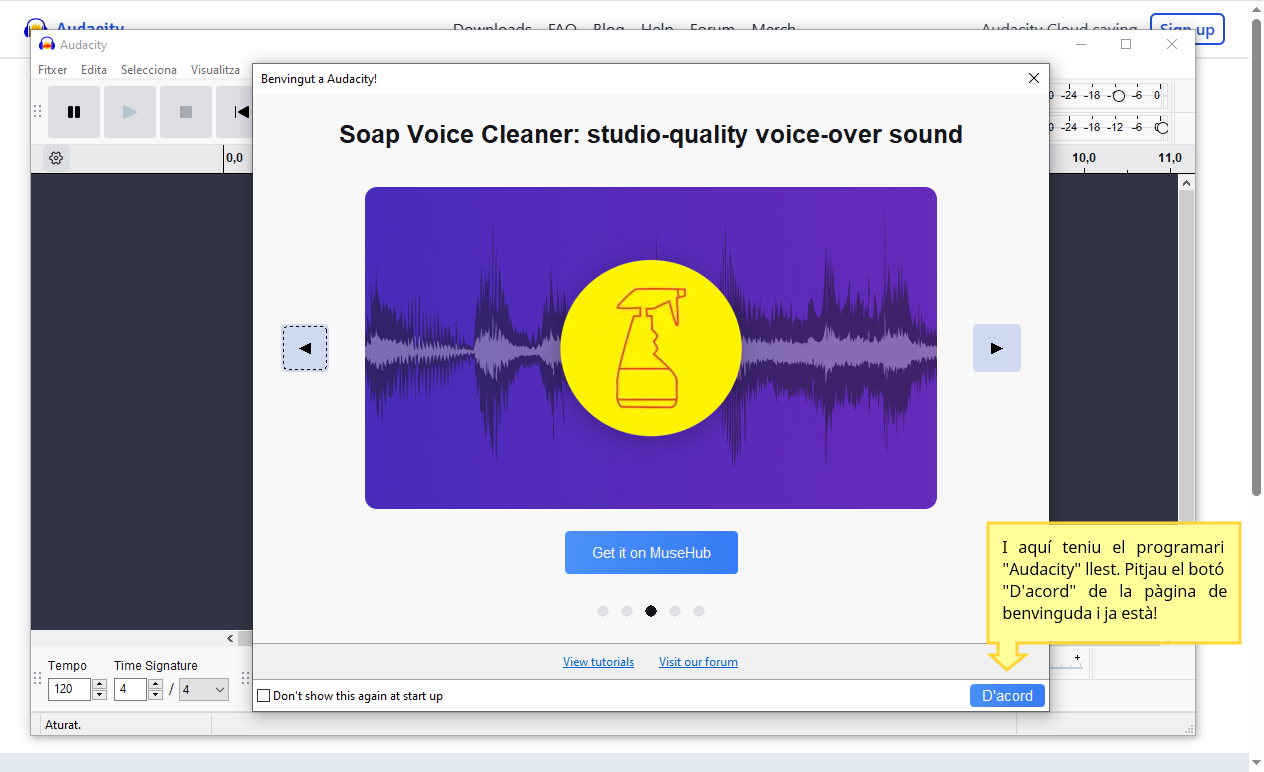The image size is (1264, 772).
Task: Decrease time signature numerator with down arrow
Action: click(x=155, y=695)
